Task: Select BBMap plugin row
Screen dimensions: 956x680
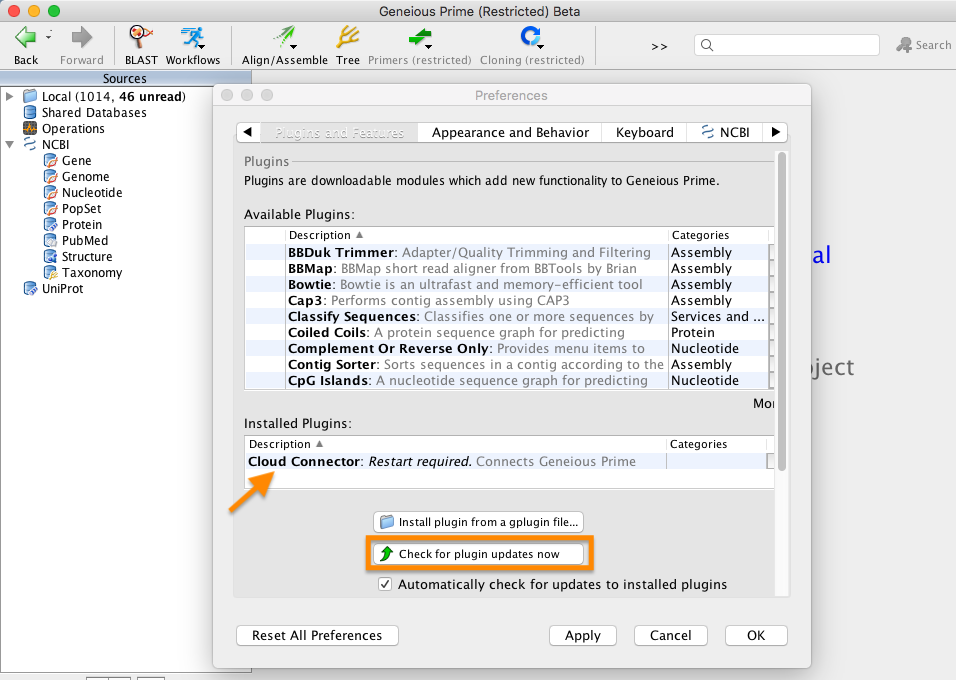Action: click(x=507, y=268)
